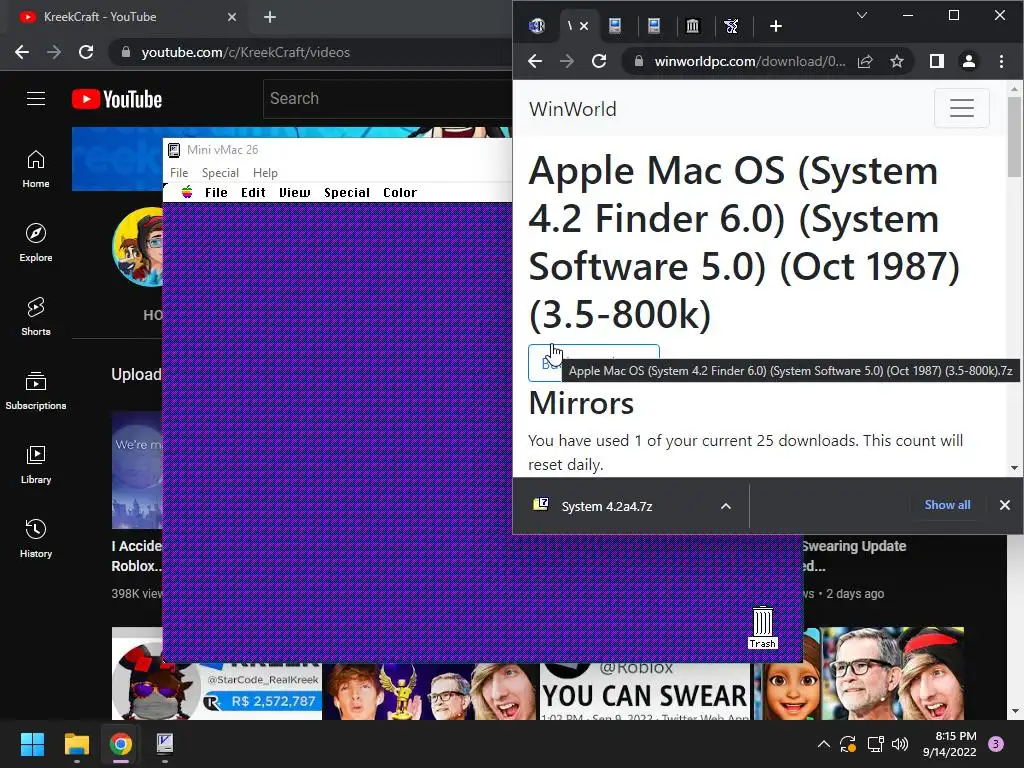Open Shorts in YouTube sidebar

point(36,317)
